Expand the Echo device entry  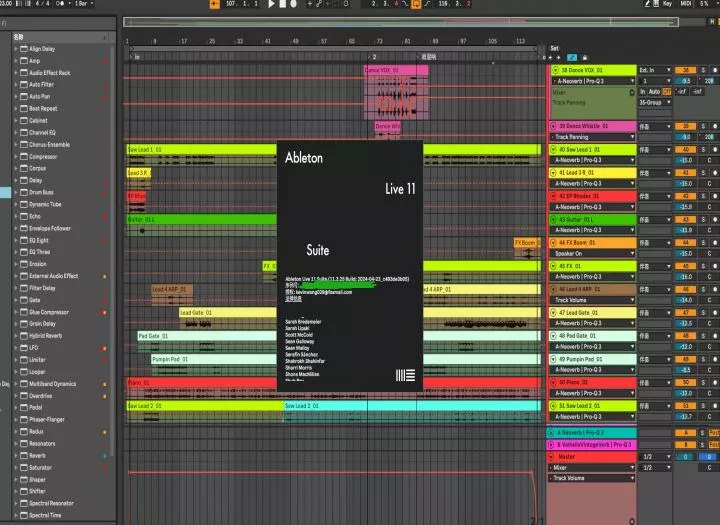pos(16,216)
